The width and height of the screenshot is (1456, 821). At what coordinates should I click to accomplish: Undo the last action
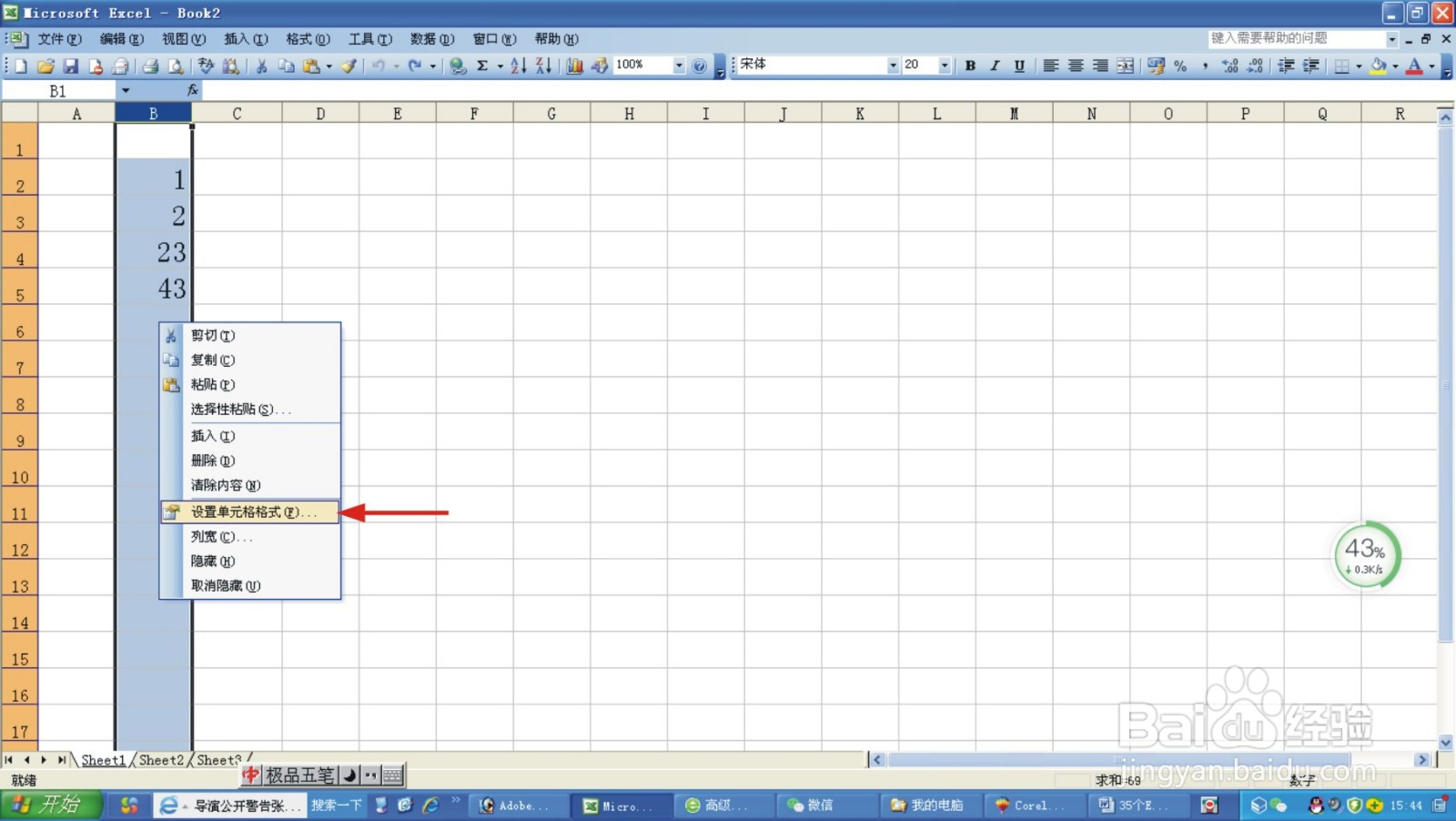coord(378,66)
